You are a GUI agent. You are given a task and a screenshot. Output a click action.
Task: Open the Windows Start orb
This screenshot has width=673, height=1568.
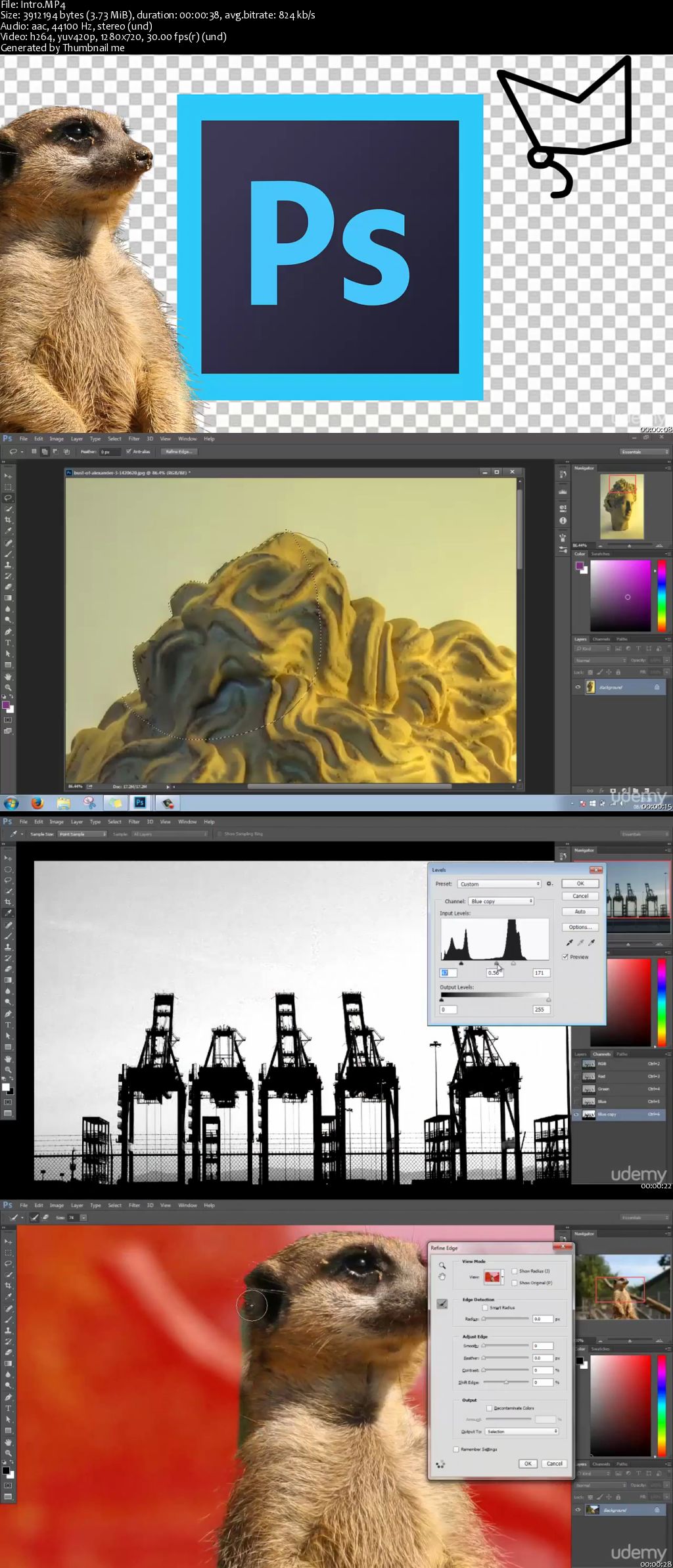pyautogui.click(x=11, y=803)
